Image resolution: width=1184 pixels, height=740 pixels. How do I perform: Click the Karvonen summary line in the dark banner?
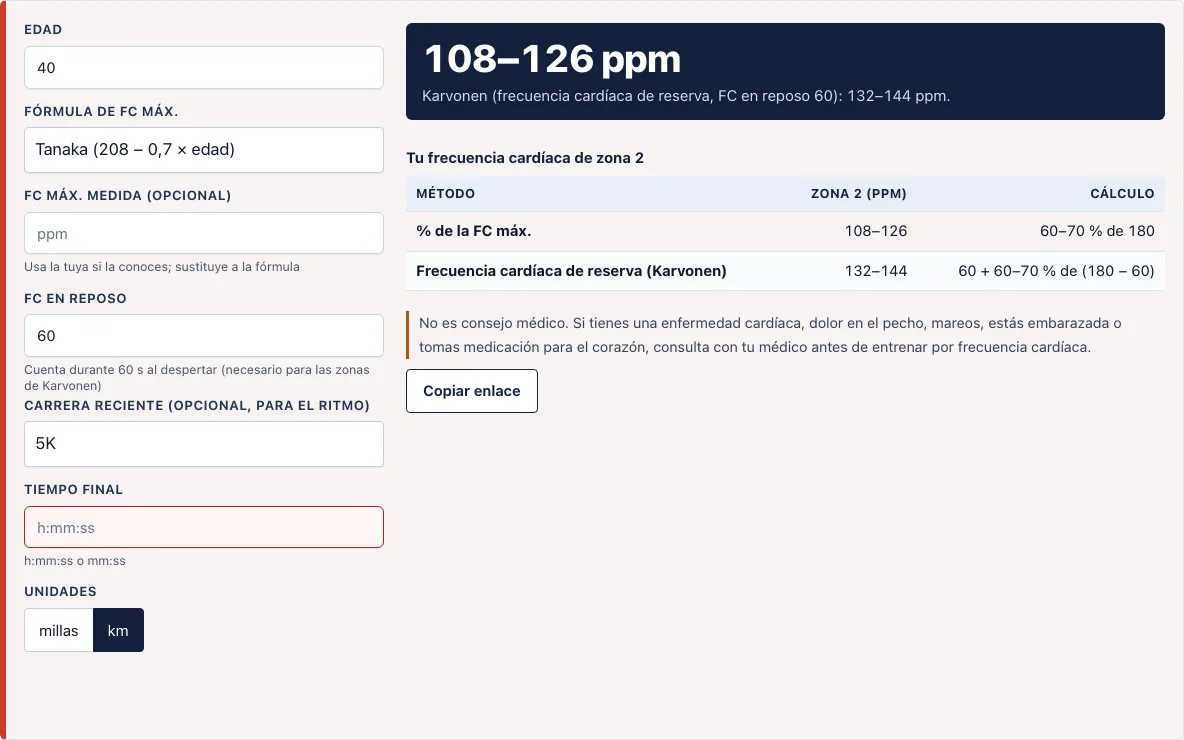coord(686,96)
